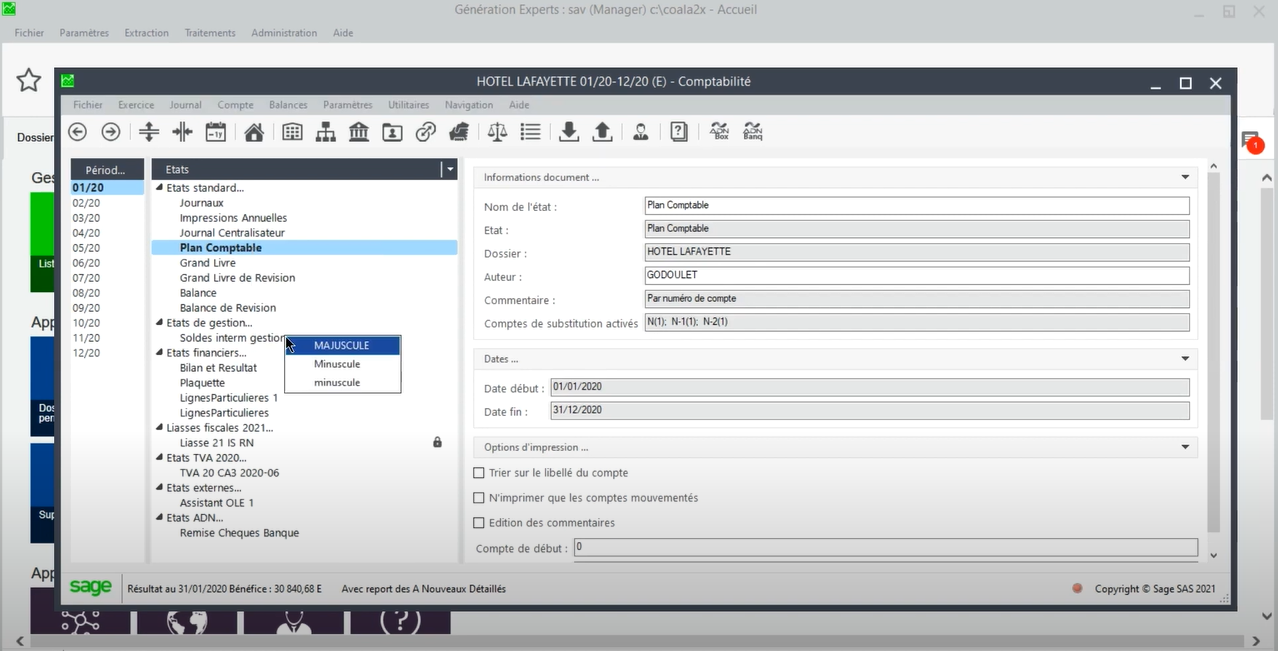The height and width of the screenshot is (651, 1278).
Task: Click the user person toolbar icon
Action: [x=641, y=131]
